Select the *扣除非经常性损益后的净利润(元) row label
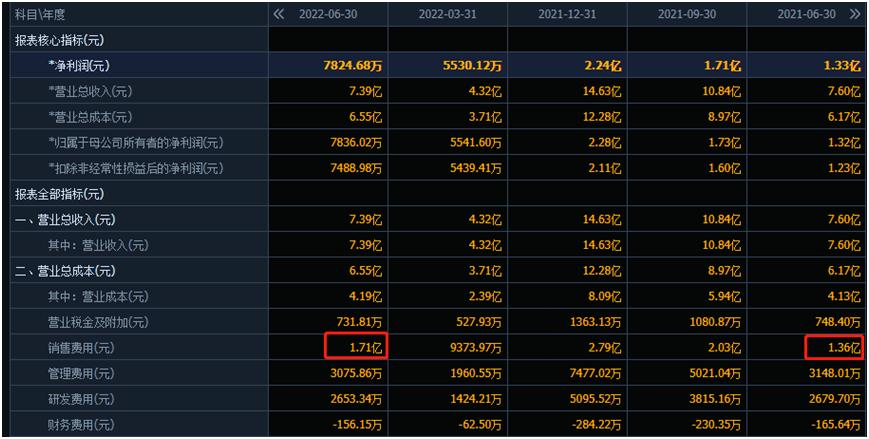Image resolution: width=869 pixels, height=439 pixels. click(136, 169)
